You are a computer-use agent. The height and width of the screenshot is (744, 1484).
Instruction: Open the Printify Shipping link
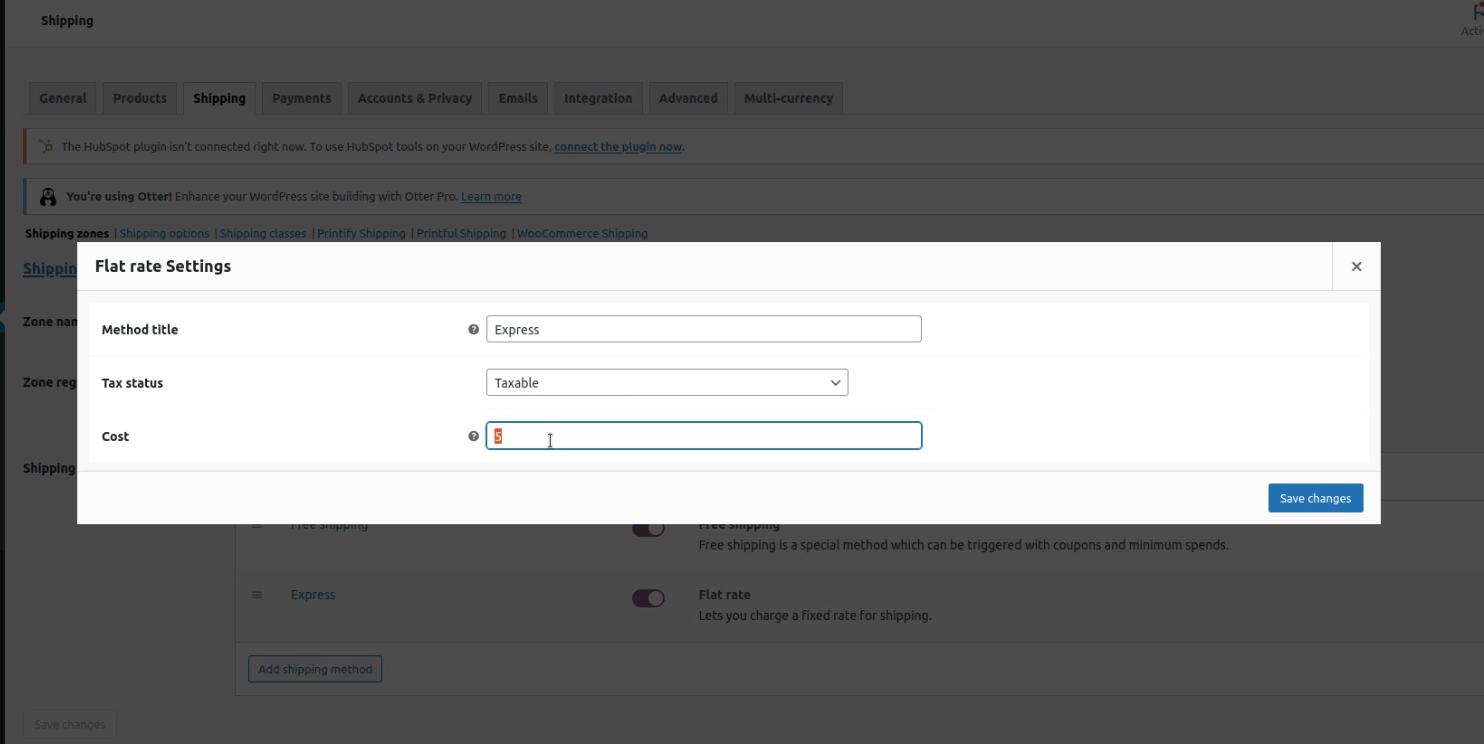pyautogui.click(x=361, y=233)
